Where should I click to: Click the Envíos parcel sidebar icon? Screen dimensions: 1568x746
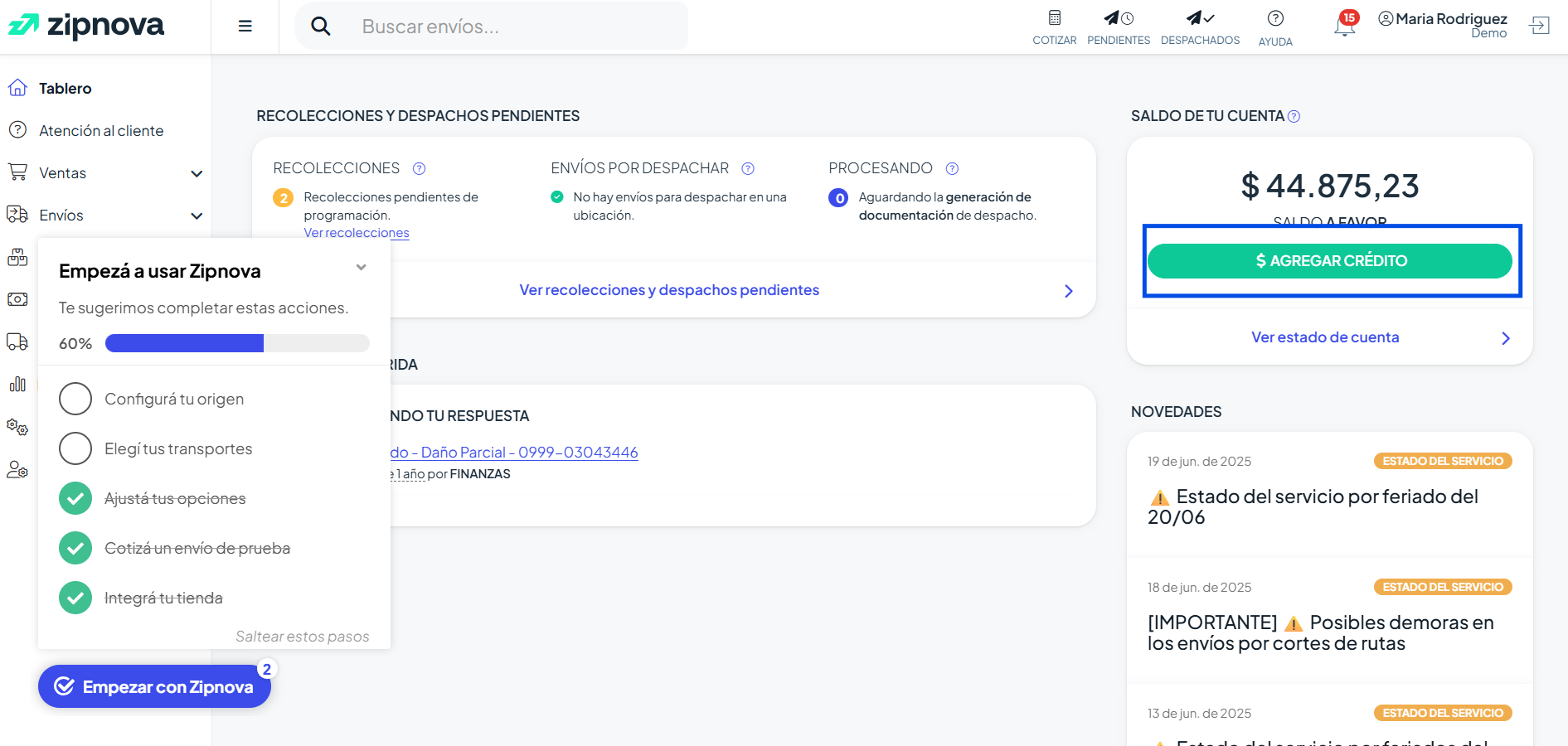point(17,215)
